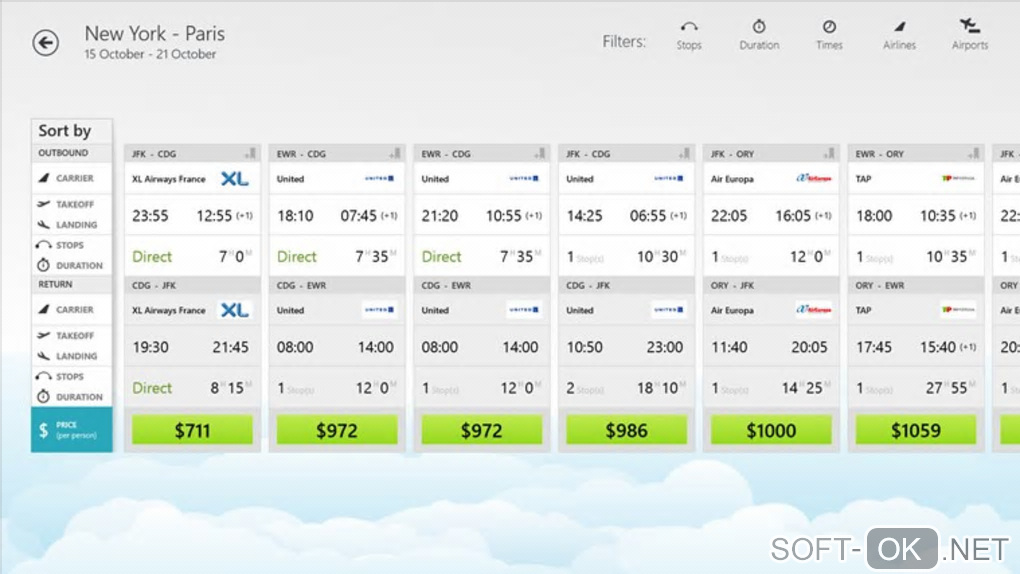Click the XL Airways France outbound carrier name
Image resolution: width=1020 pixels, height=574 pixels.
tap(168, 179)
